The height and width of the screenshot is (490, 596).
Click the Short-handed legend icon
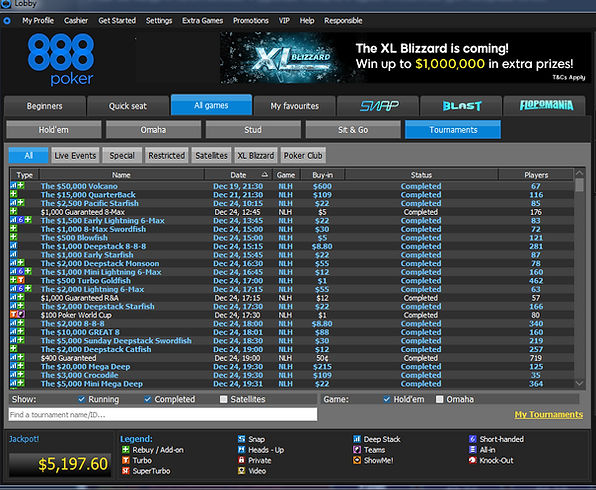(472, 439)
